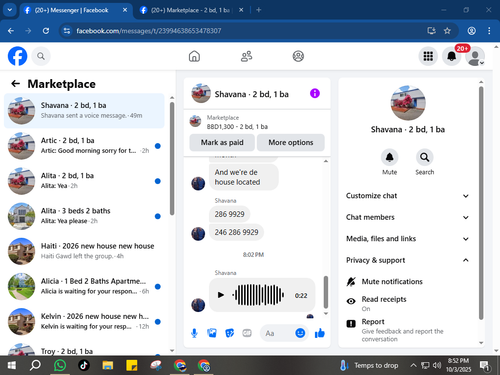500x375 pixels.
Task: Go to Home feed icon
Action: pos(194,56)
